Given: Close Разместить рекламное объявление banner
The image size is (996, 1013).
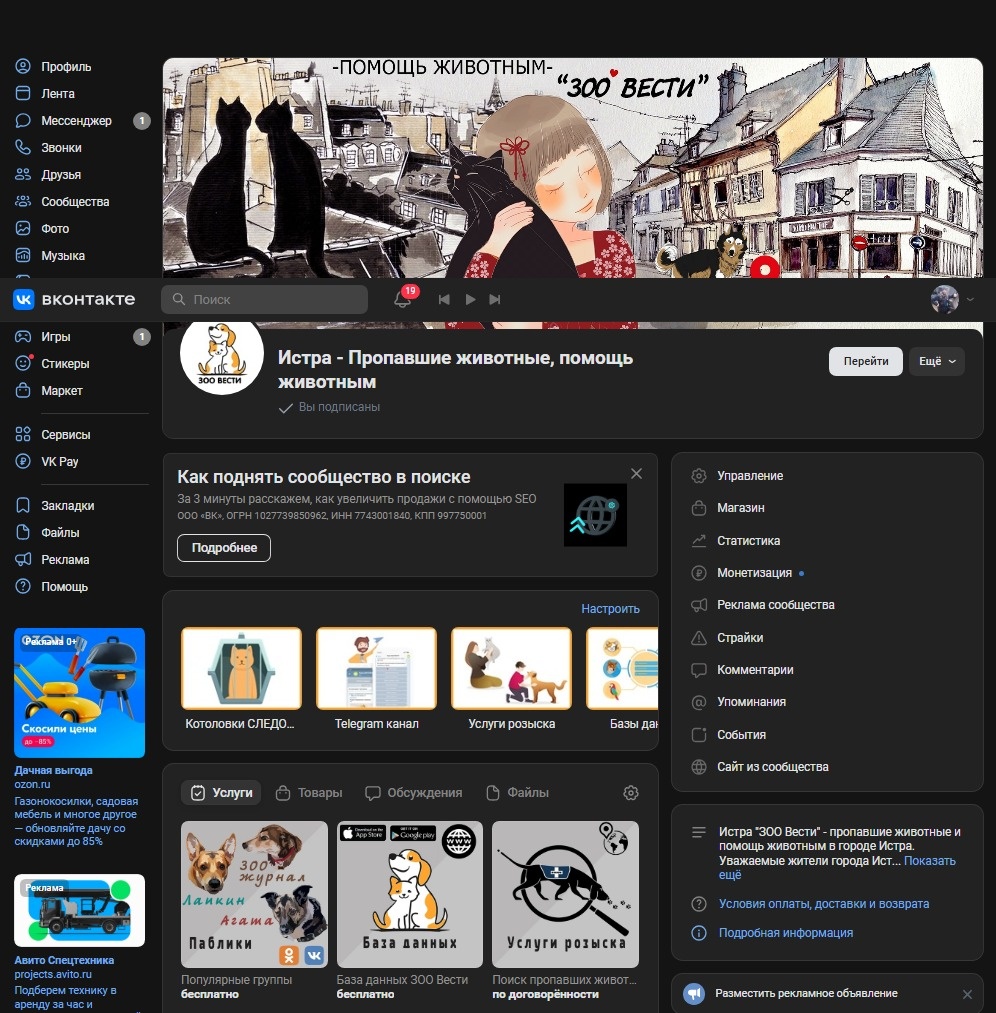Looking at the screenshot, I should click(x=967, y=994).
